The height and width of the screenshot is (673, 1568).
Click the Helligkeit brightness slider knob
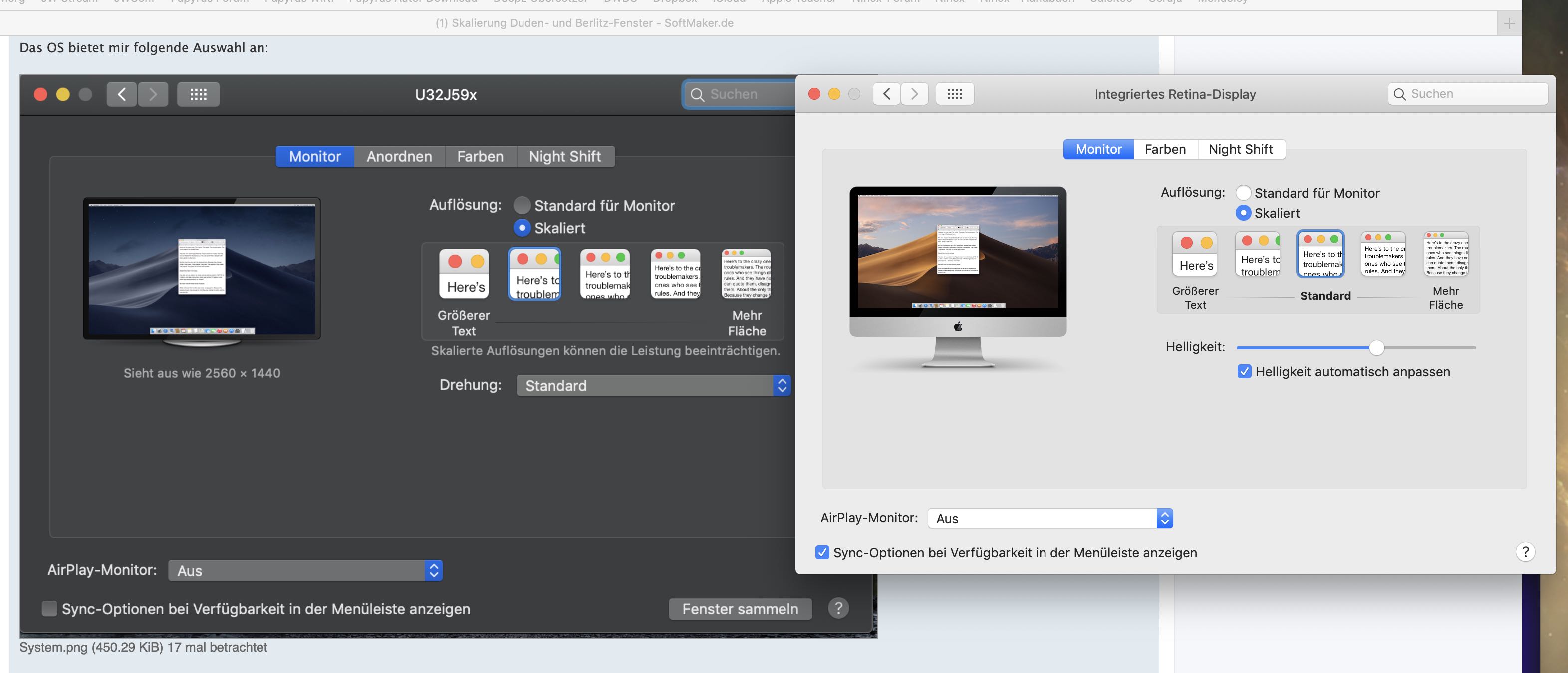click(1376, 348)
